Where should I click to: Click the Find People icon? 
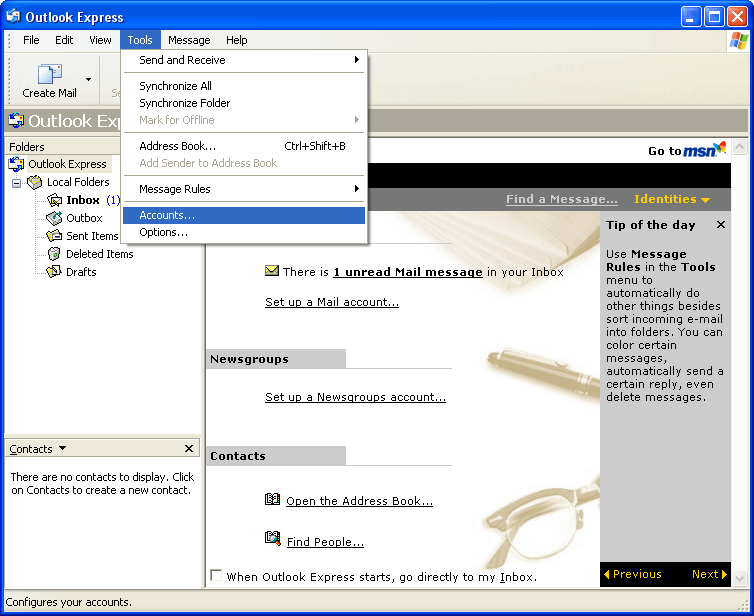tap(272, 539)
